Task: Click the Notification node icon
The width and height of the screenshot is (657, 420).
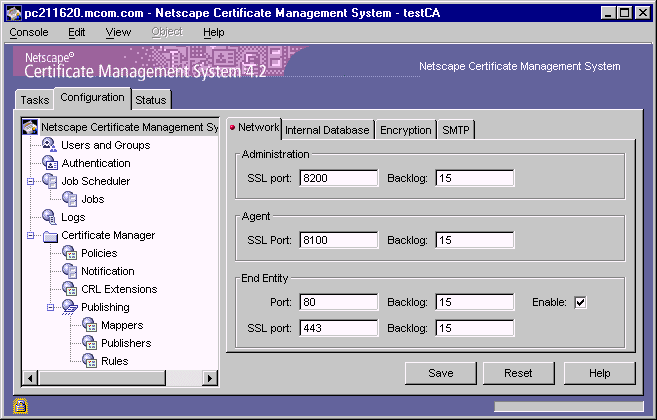Action: pyautogui.click(x=70, y=271)
